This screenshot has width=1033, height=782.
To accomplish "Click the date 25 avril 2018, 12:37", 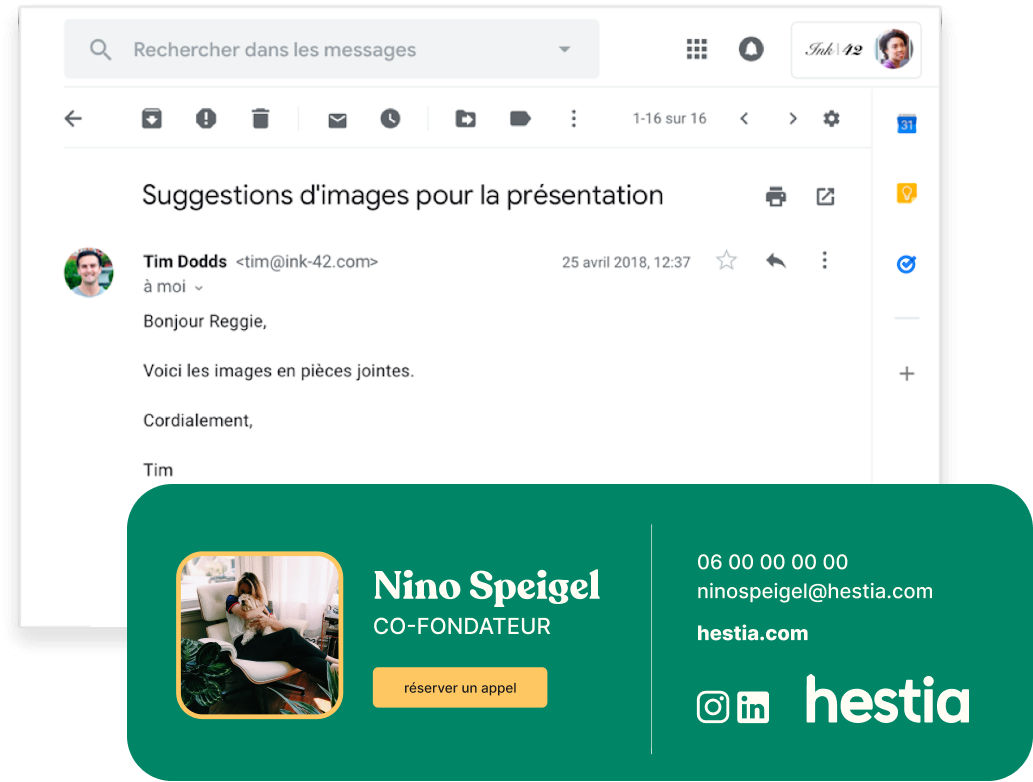I will (626, 262).
